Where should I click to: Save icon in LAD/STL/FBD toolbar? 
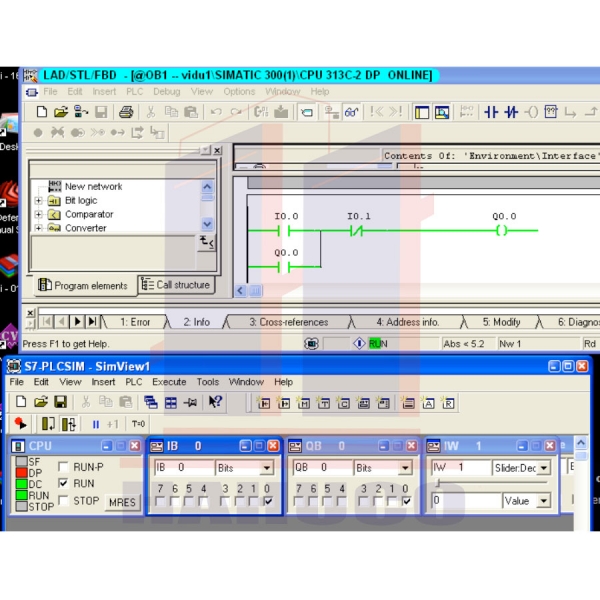[101, 112]
